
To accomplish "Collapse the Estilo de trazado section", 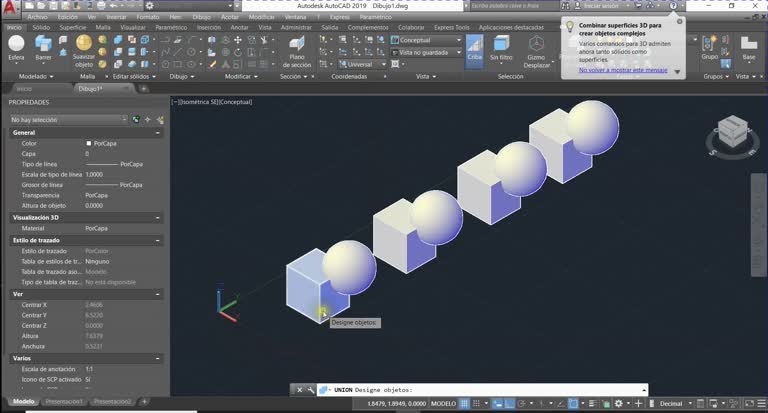I will [x=158, y=241].
